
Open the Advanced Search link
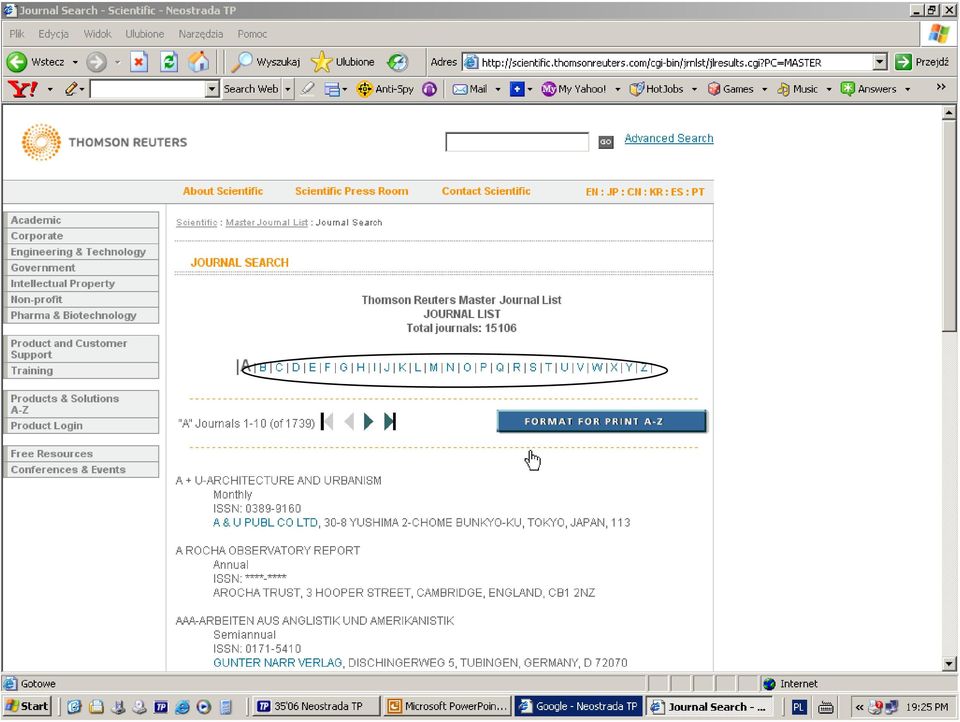pyautogui.click(x=669, y=138)
